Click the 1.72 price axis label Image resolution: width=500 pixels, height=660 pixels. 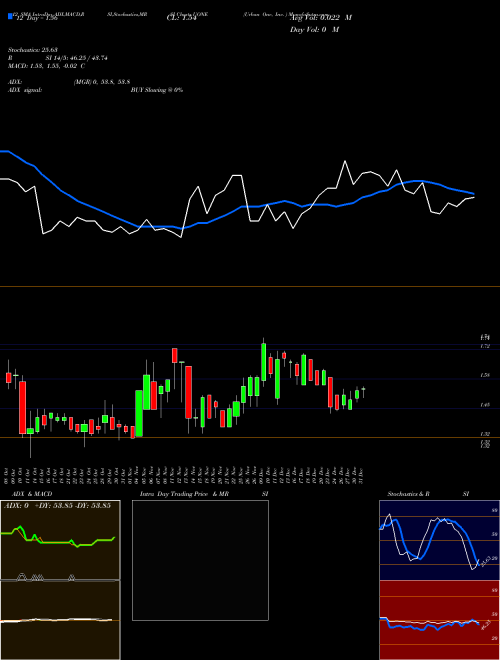485,346
